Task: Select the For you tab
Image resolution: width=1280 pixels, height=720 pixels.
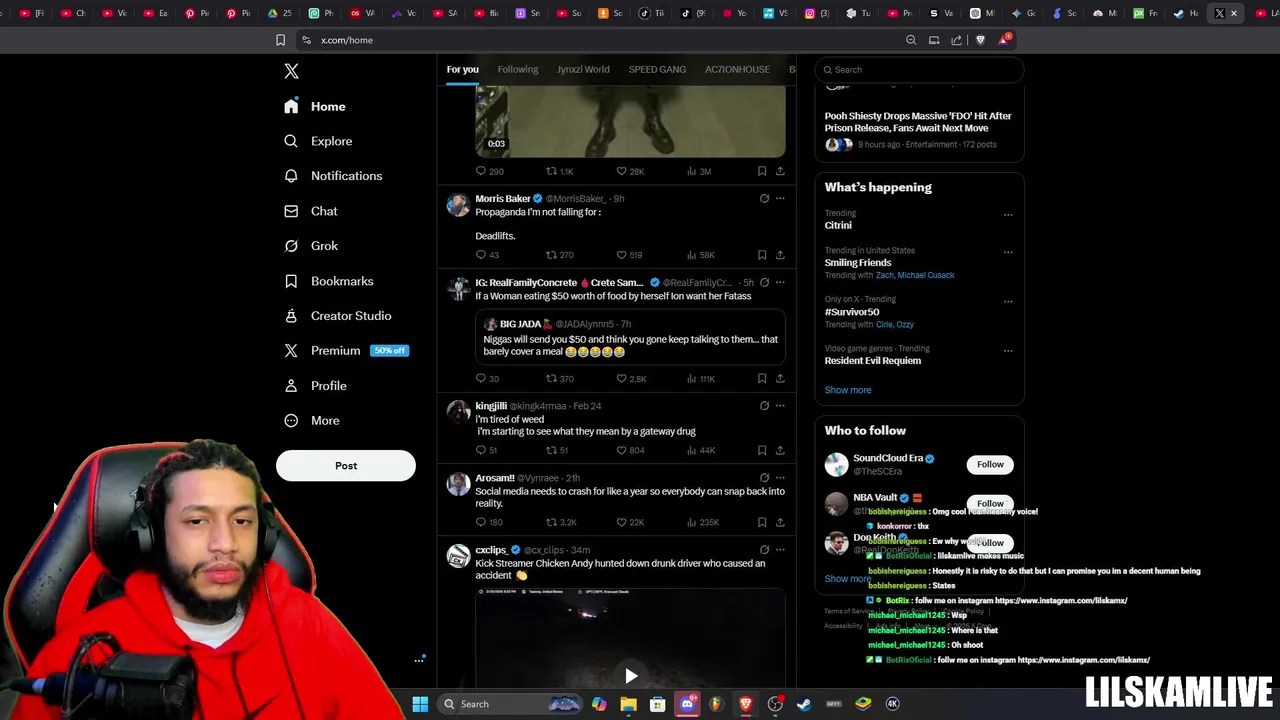Action: pyautogui.click(x=462, y=69)
